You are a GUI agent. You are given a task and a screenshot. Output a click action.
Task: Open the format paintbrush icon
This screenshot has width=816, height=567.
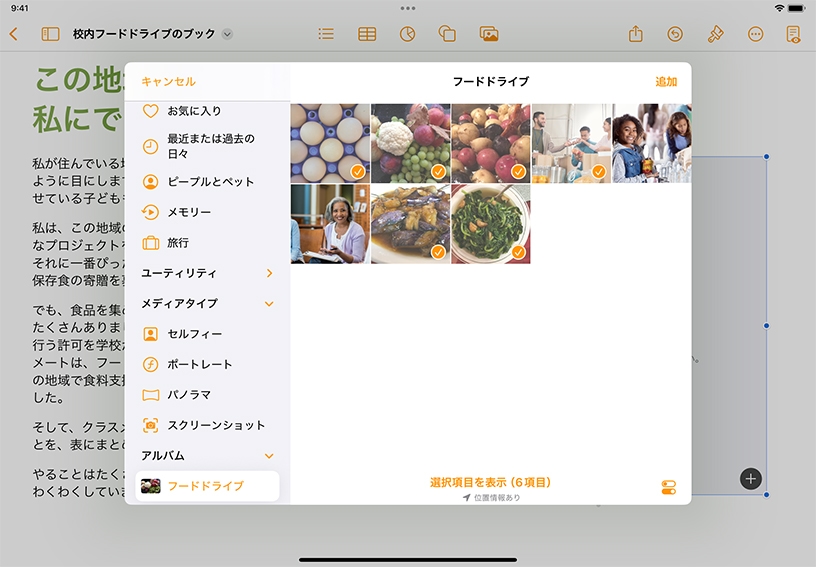(715, 34)
